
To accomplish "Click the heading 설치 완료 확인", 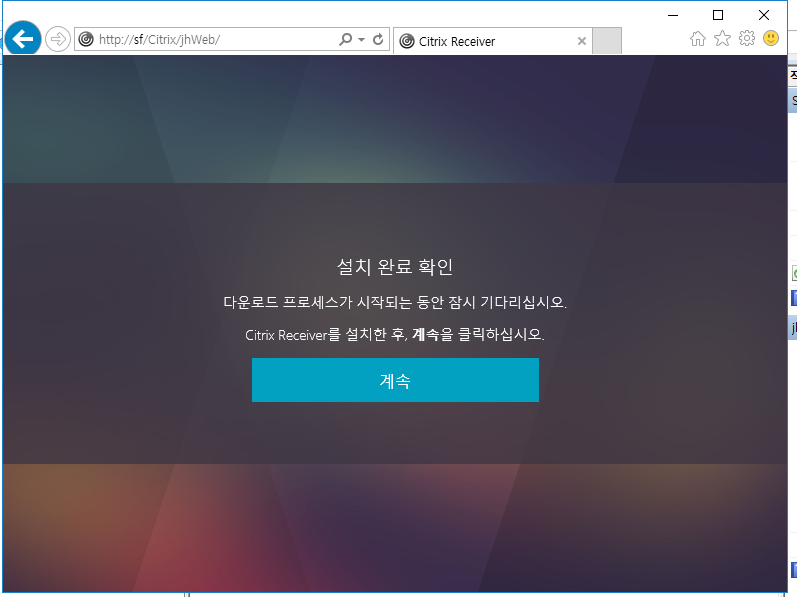I will click(395, 267).
